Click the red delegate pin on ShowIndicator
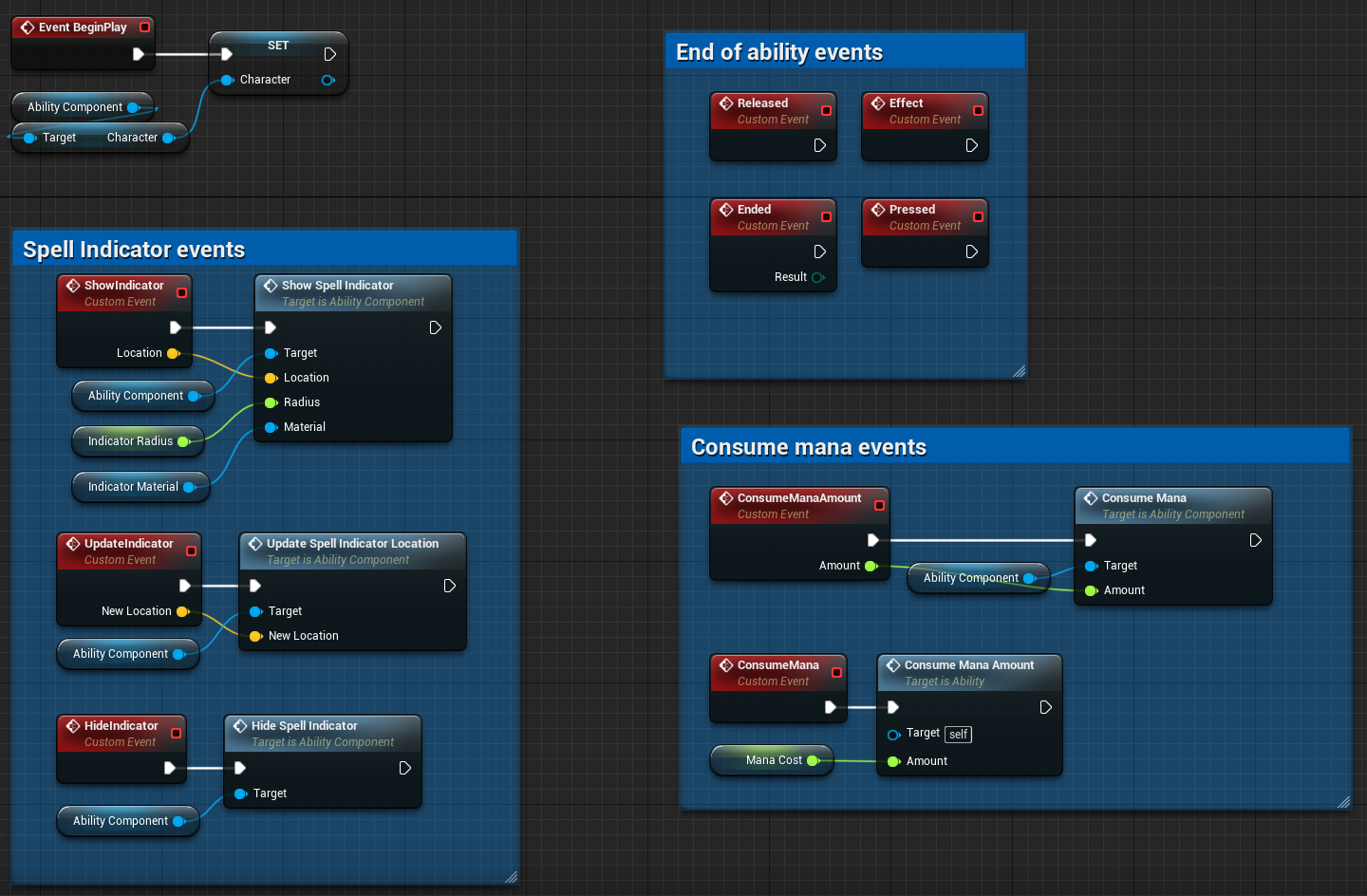 tap(182, 292)
